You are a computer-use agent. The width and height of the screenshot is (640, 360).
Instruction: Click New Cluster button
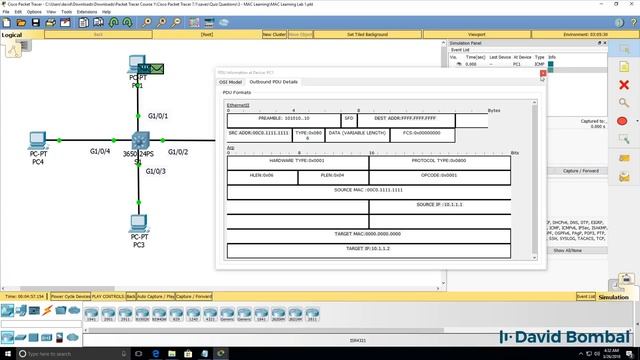(274, 35)
